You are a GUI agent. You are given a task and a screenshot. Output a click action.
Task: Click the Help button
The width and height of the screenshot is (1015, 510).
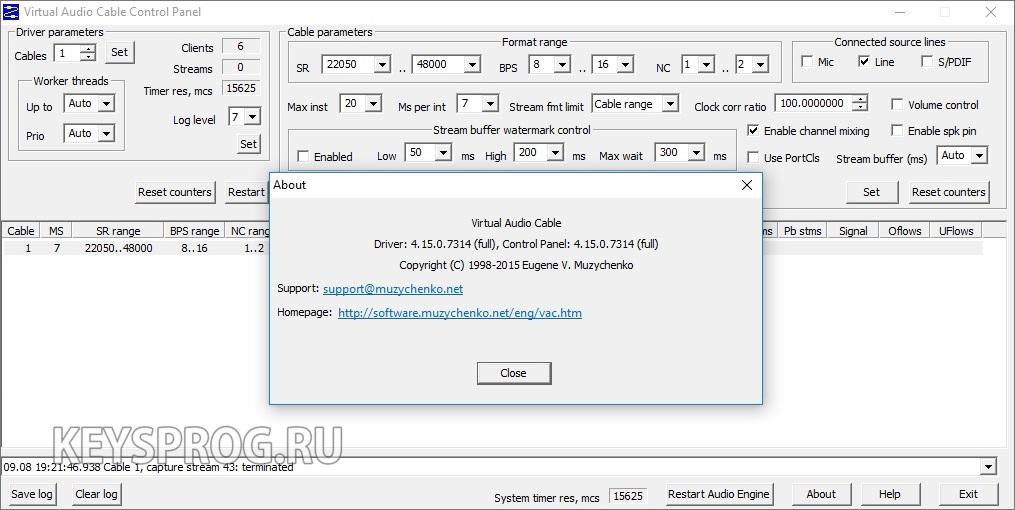point(889,494)
